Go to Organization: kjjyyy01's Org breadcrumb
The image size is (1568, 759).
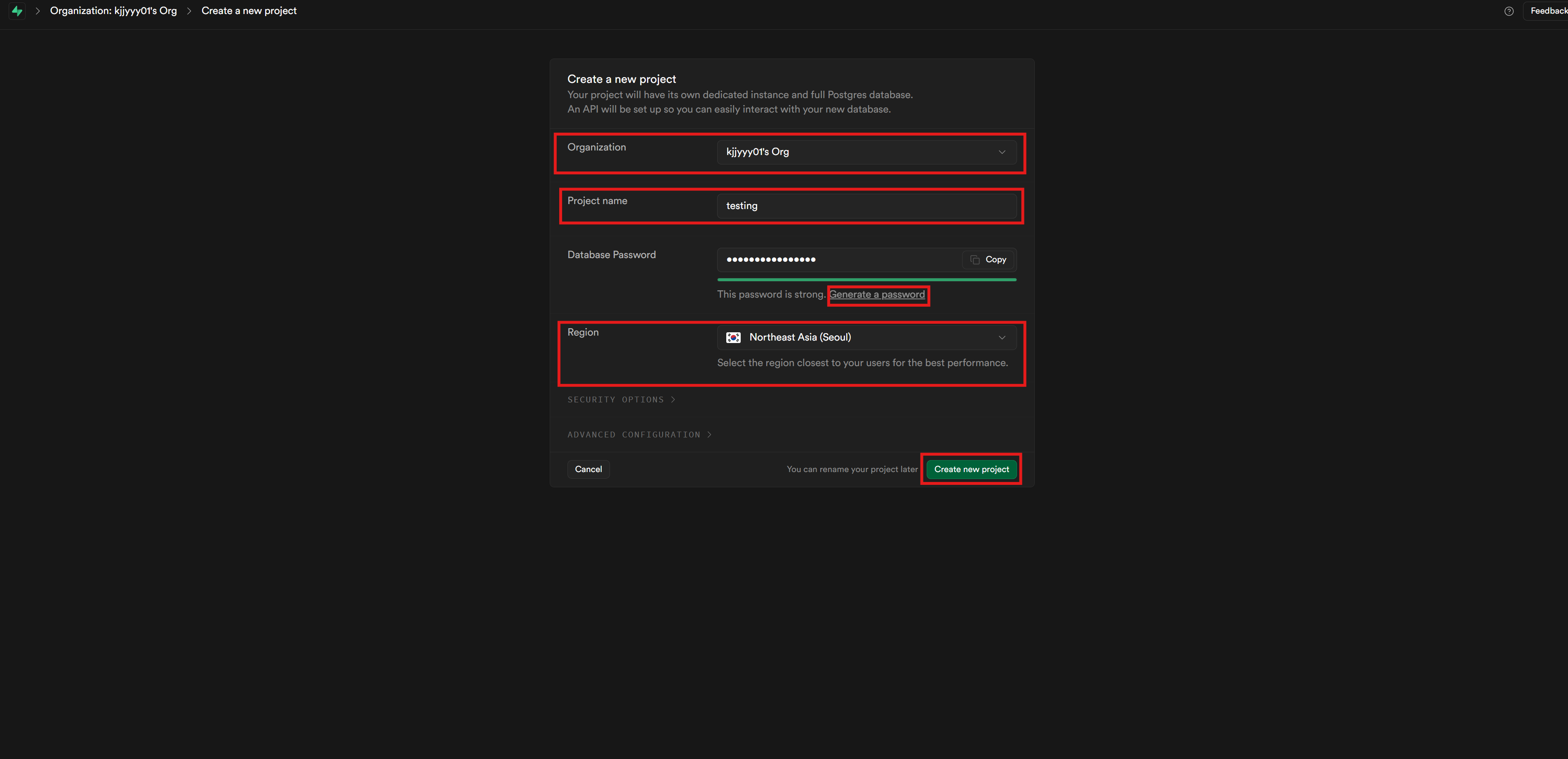[x=113, y=11]
